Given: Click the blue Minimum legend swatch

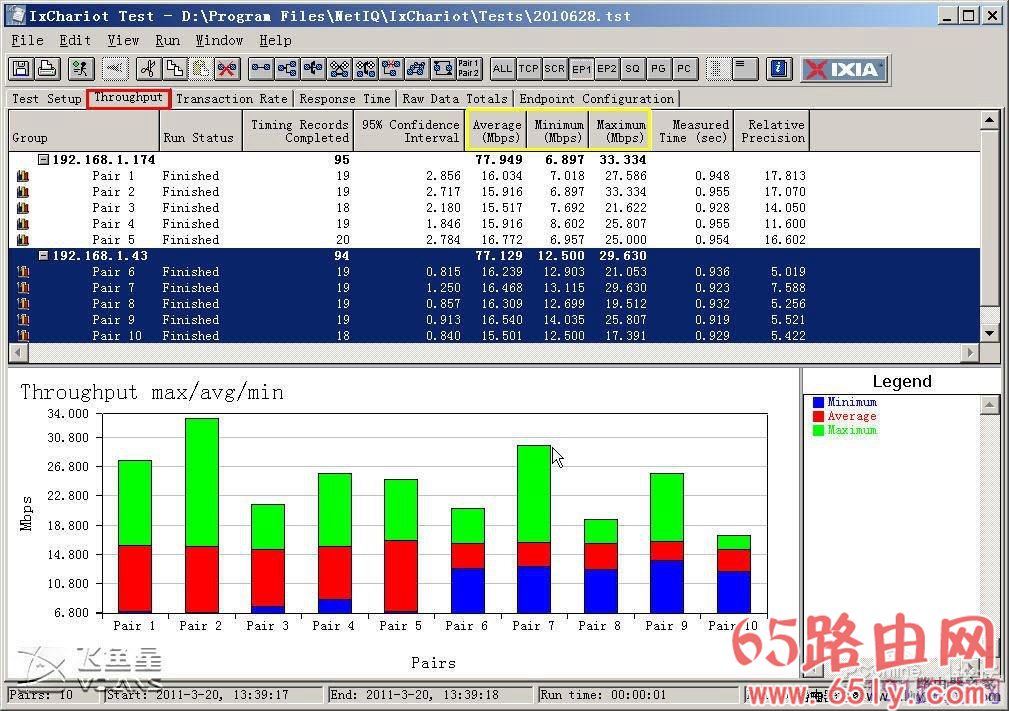Looking at the screenshot, I should [x=819, y=402].
